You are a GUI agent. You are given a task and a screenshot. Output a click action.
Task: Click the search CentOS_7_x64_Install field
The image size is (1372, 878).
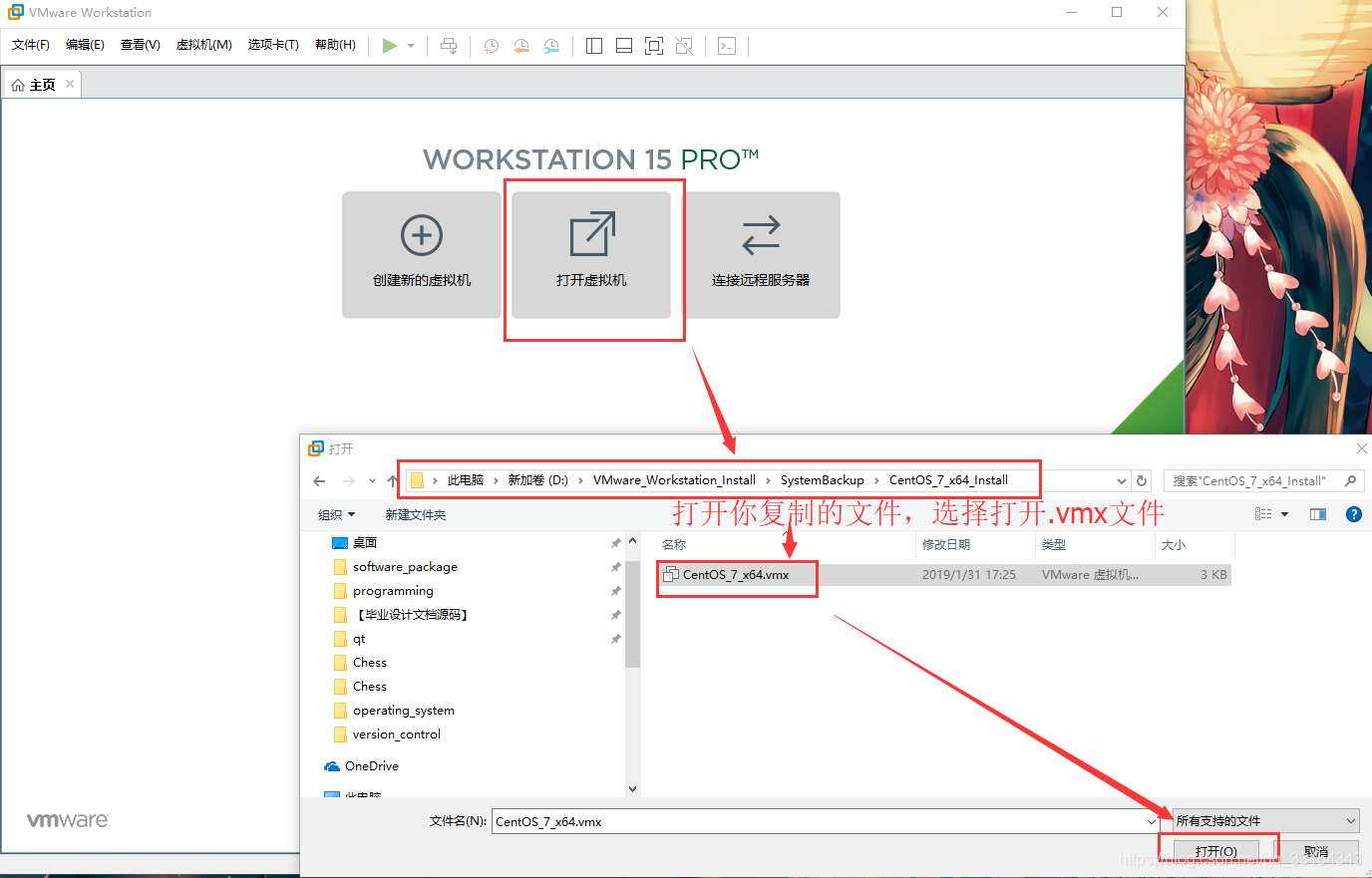click(1263, 480)
